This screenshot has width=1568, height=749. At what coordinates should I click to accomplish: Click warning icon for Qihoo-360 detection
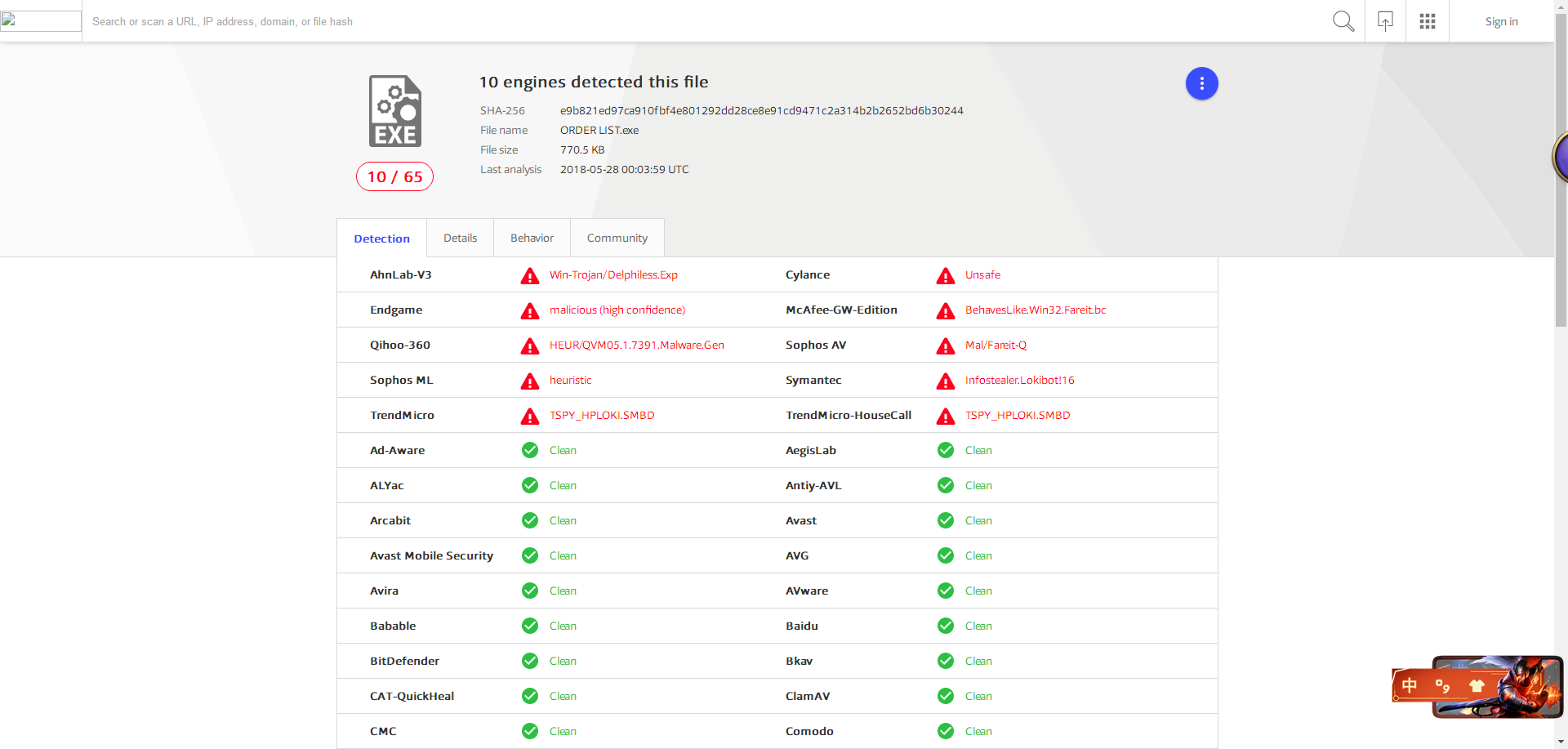(x=530, y=346)
